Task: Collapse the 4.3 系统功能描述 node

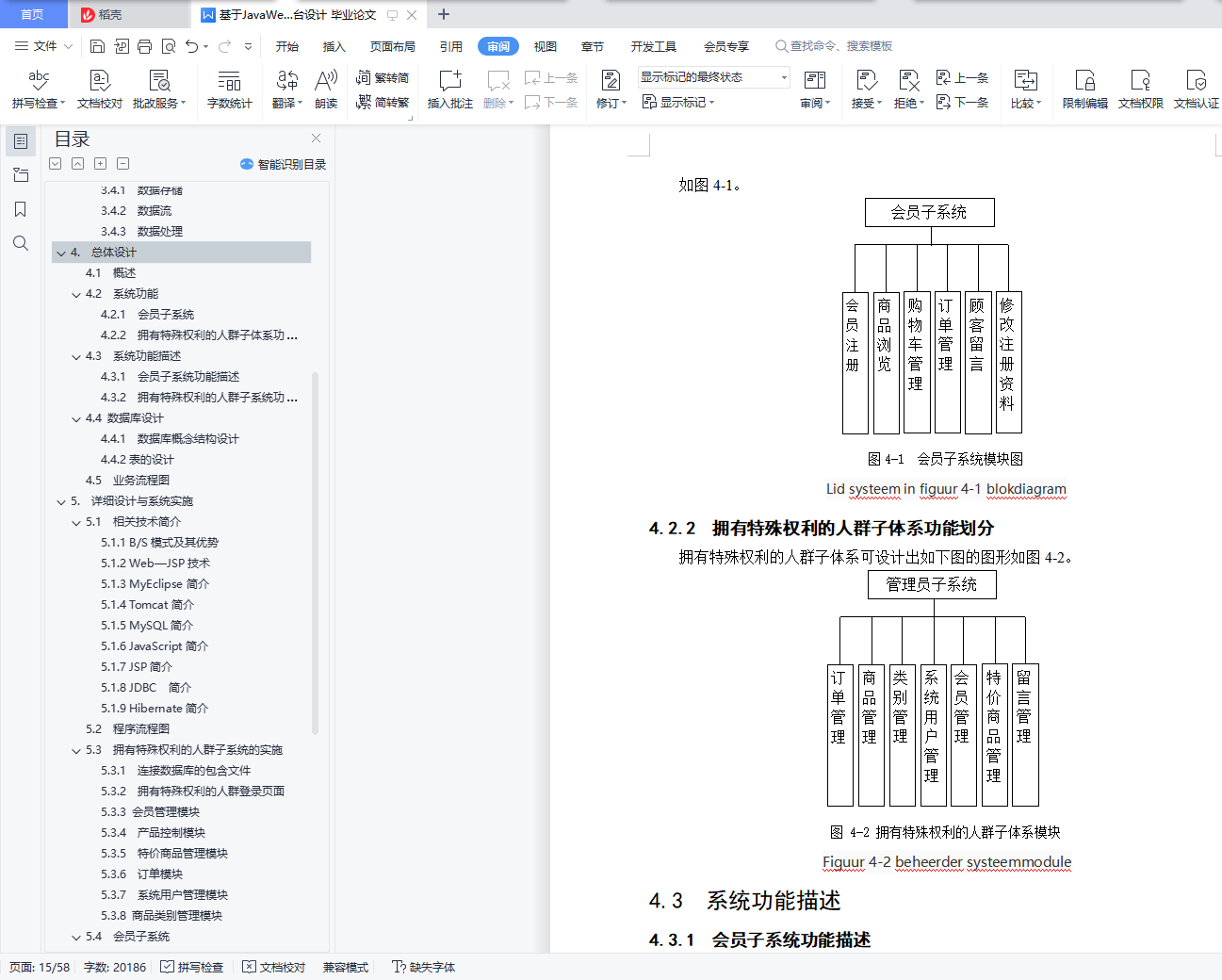Action: click(x=76, y=356)
